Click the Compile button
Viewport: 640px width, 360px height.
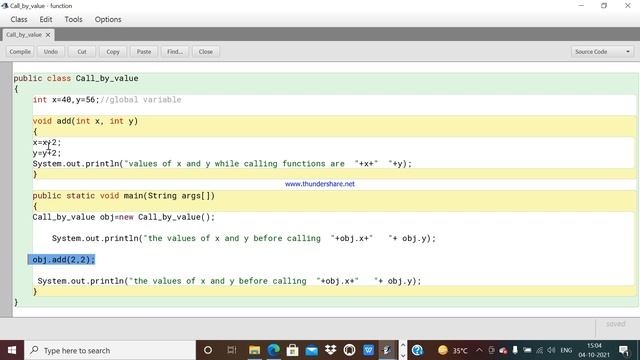(x=20, y=52)
